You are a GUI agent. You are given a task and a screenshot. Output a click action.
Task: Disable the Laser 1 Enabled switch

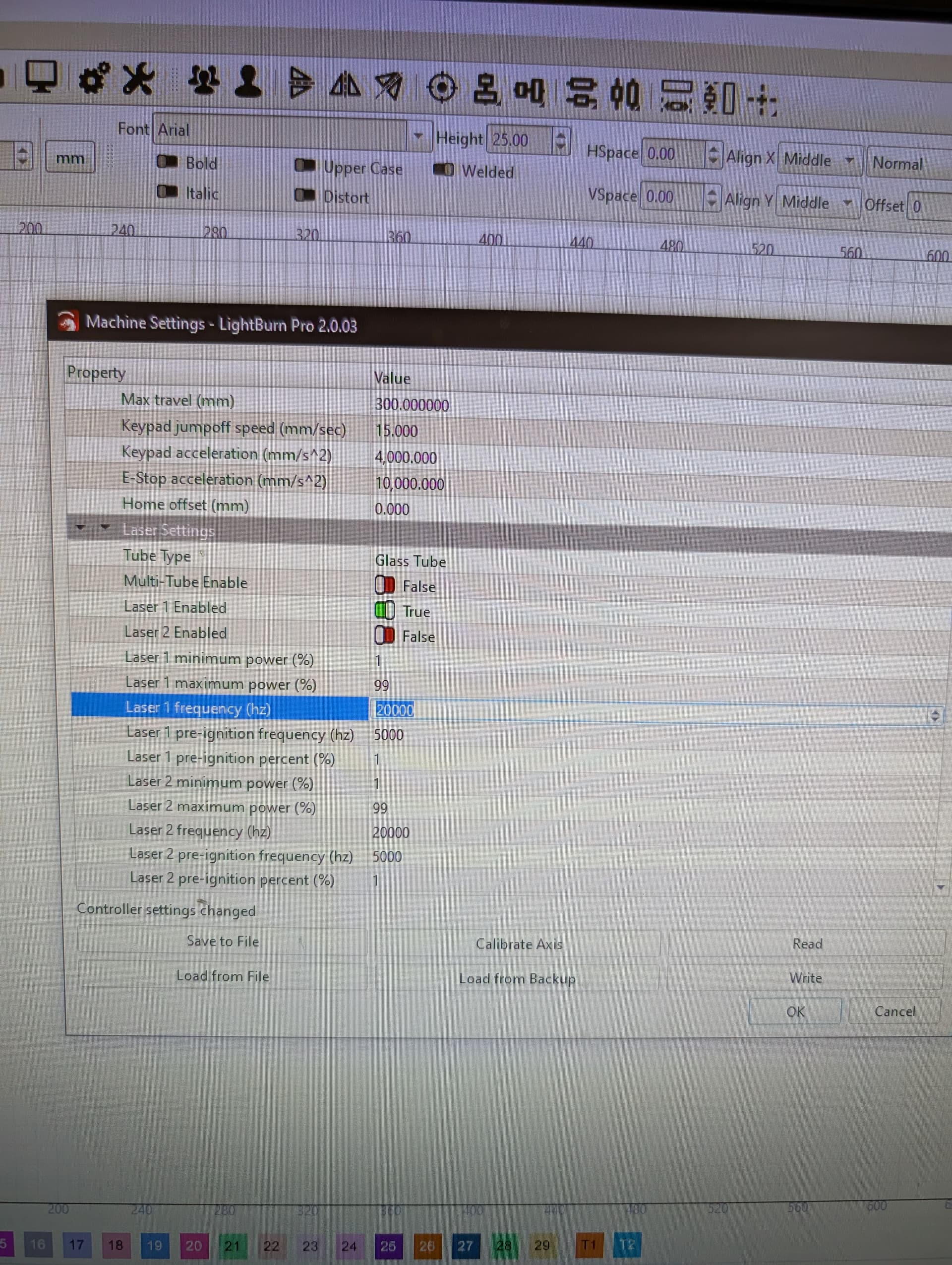(x=385, y=610)
